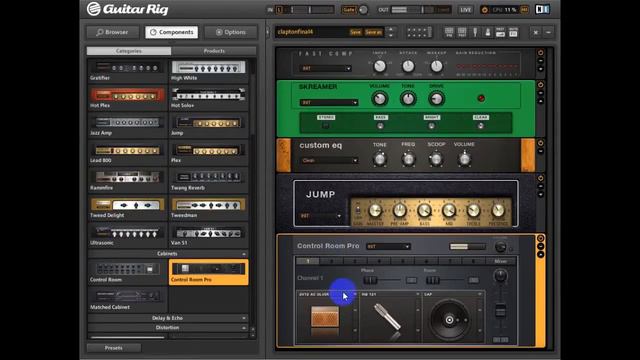
Task: Select the Tweedman amp thumbnail
Action: tap(209, 208)
